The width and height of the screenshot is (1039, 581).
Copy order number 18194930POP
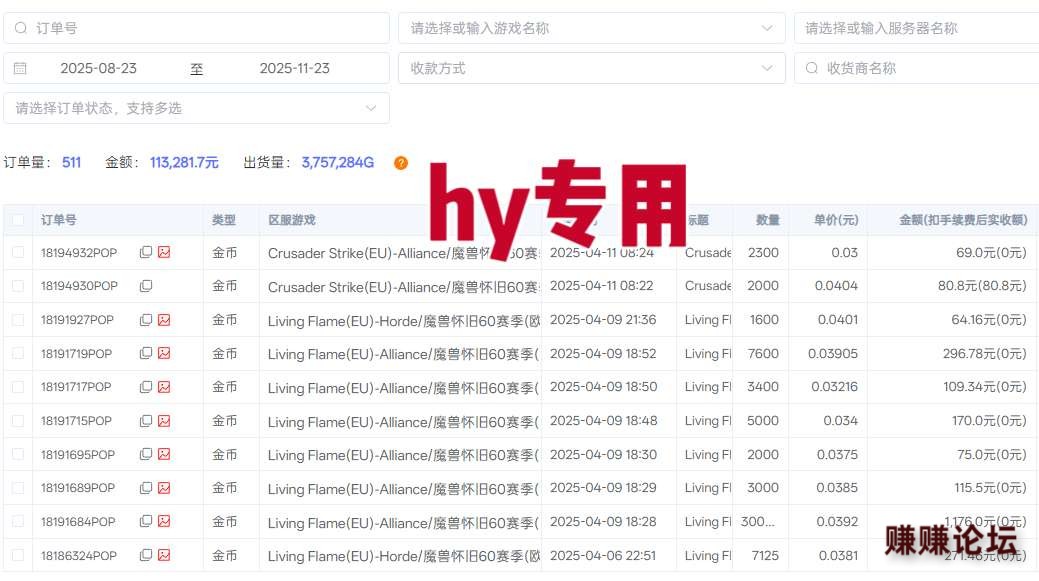[146, 286]
